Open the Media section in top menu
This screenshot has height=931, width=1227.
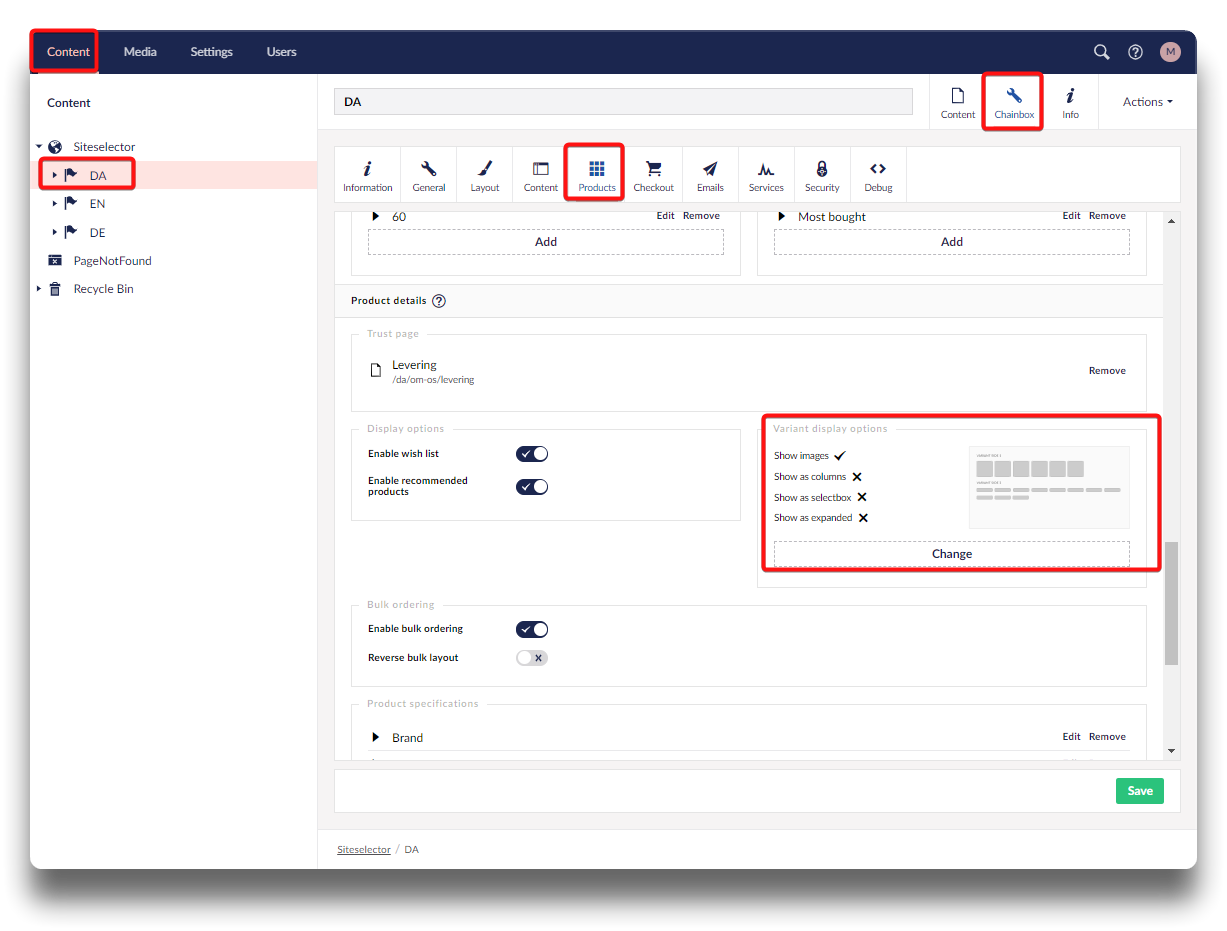click(140, 52)
